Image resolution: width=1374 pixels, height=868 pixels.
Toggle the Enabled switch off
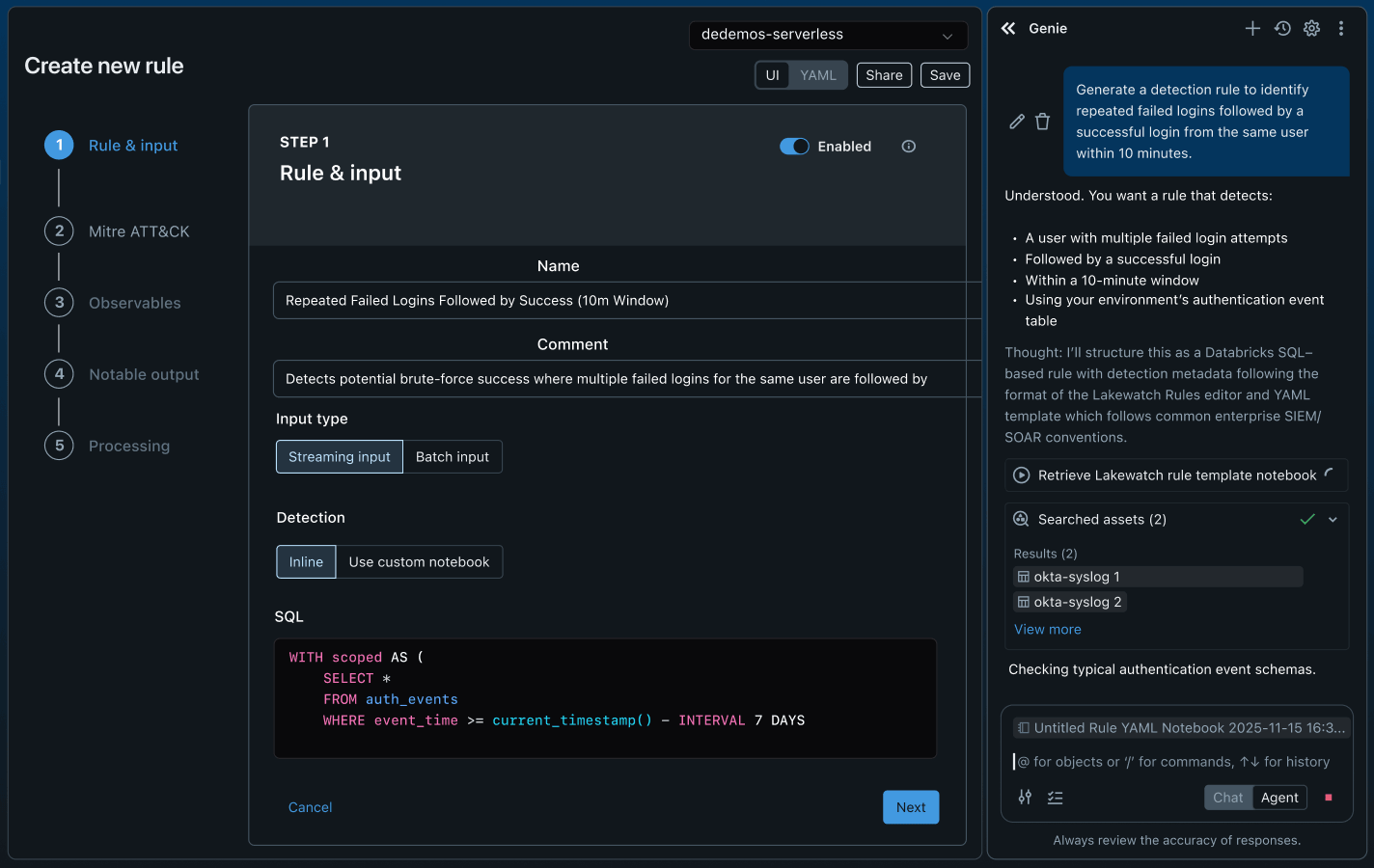pos(794,147)
